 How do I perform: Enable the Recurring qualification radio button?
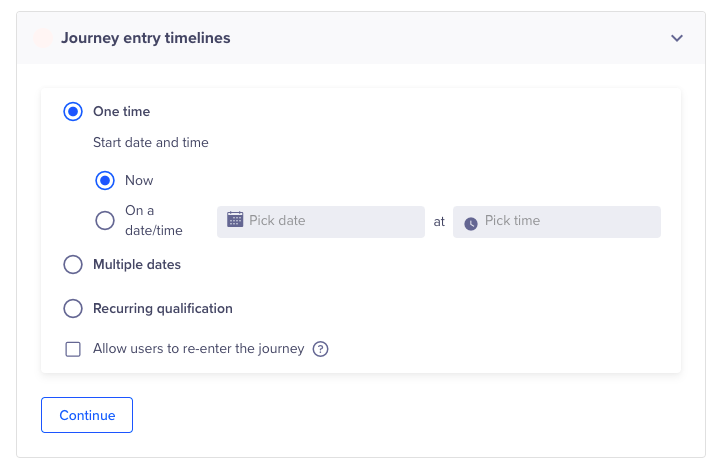point(73,309)
